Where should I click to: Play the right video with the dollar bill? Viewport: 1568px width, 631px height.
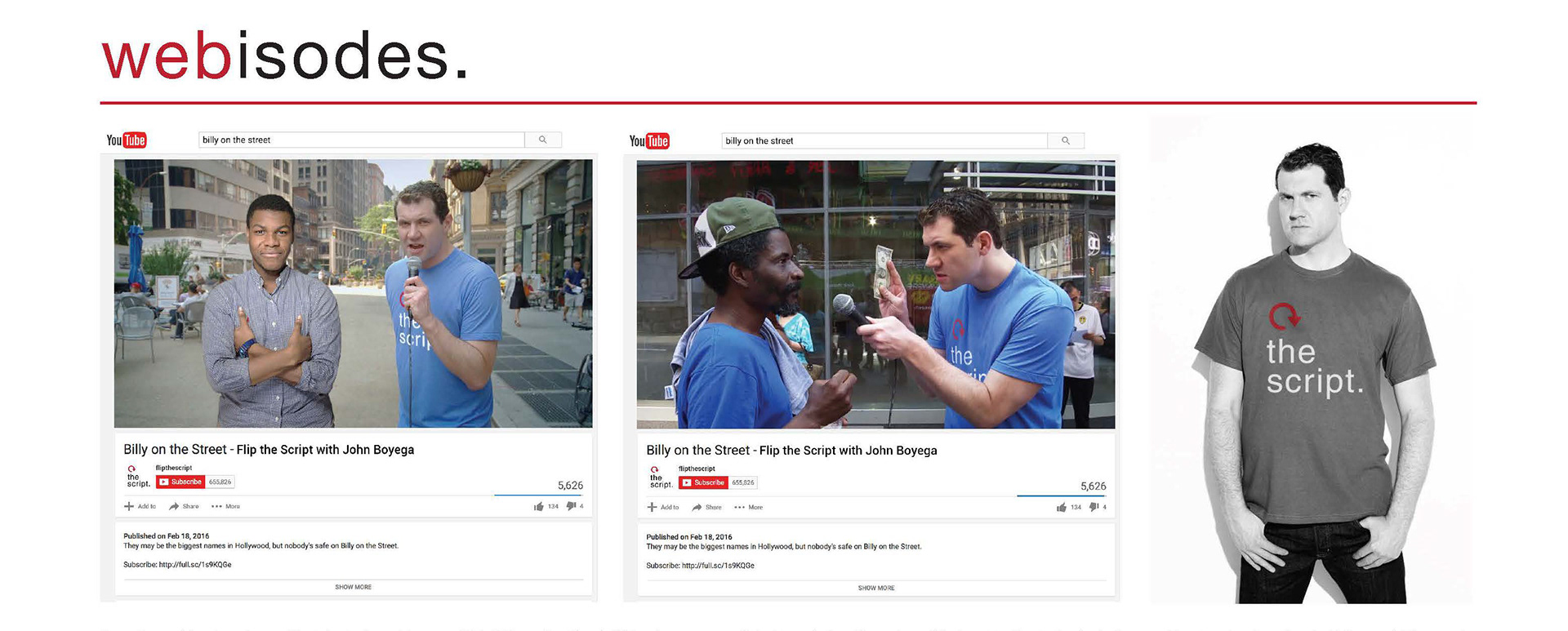pos(875,294)
